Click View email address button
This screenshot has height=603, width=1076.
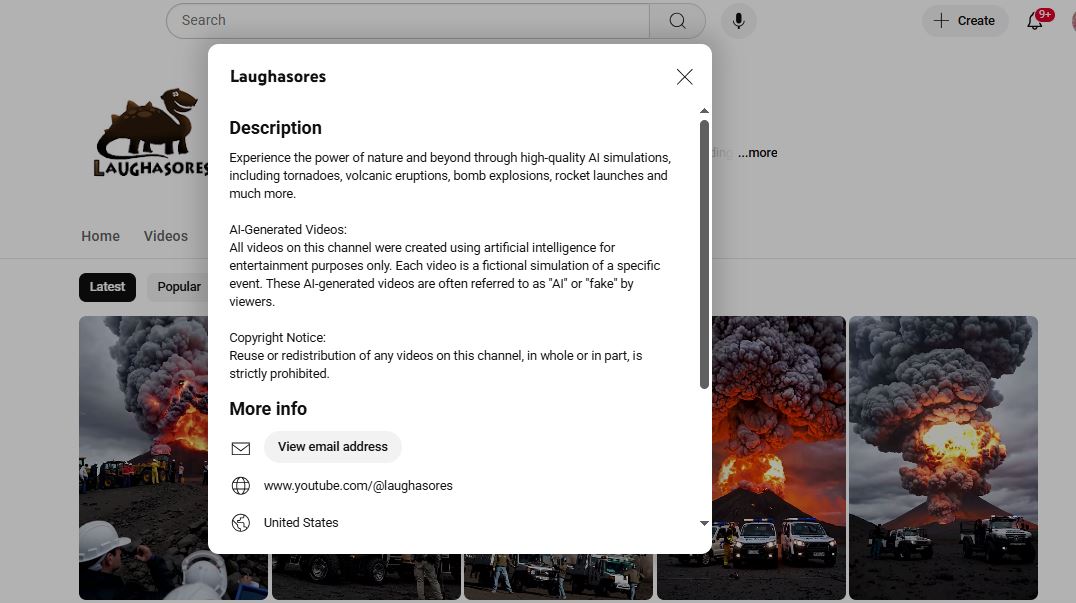click(x=332, y=447)
